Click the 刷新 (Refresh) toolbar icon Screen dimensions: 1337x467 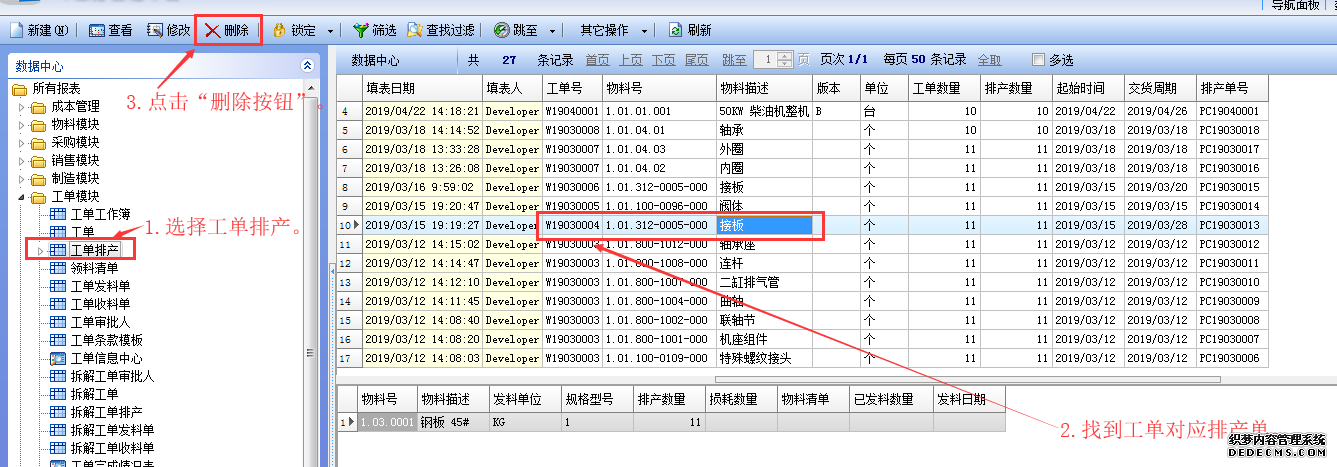click(676, 30)
